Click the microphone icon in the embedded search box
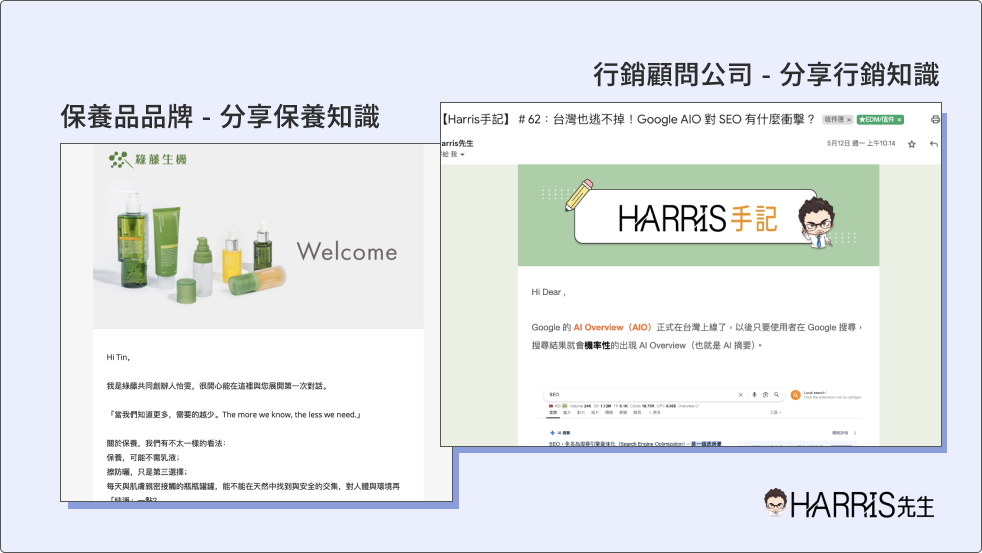982x553 pixels. pyautogui.click(x=754, y=395)
